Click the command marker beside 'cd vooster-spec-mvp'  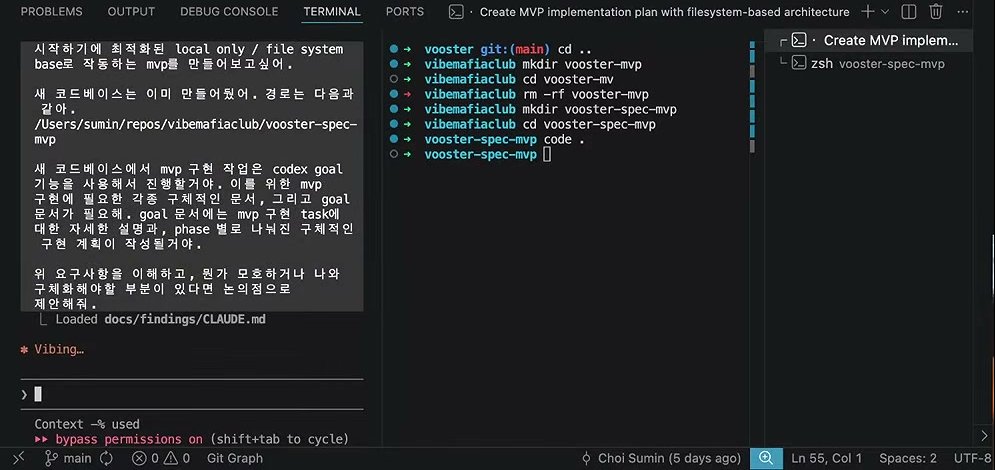[394, 124]
